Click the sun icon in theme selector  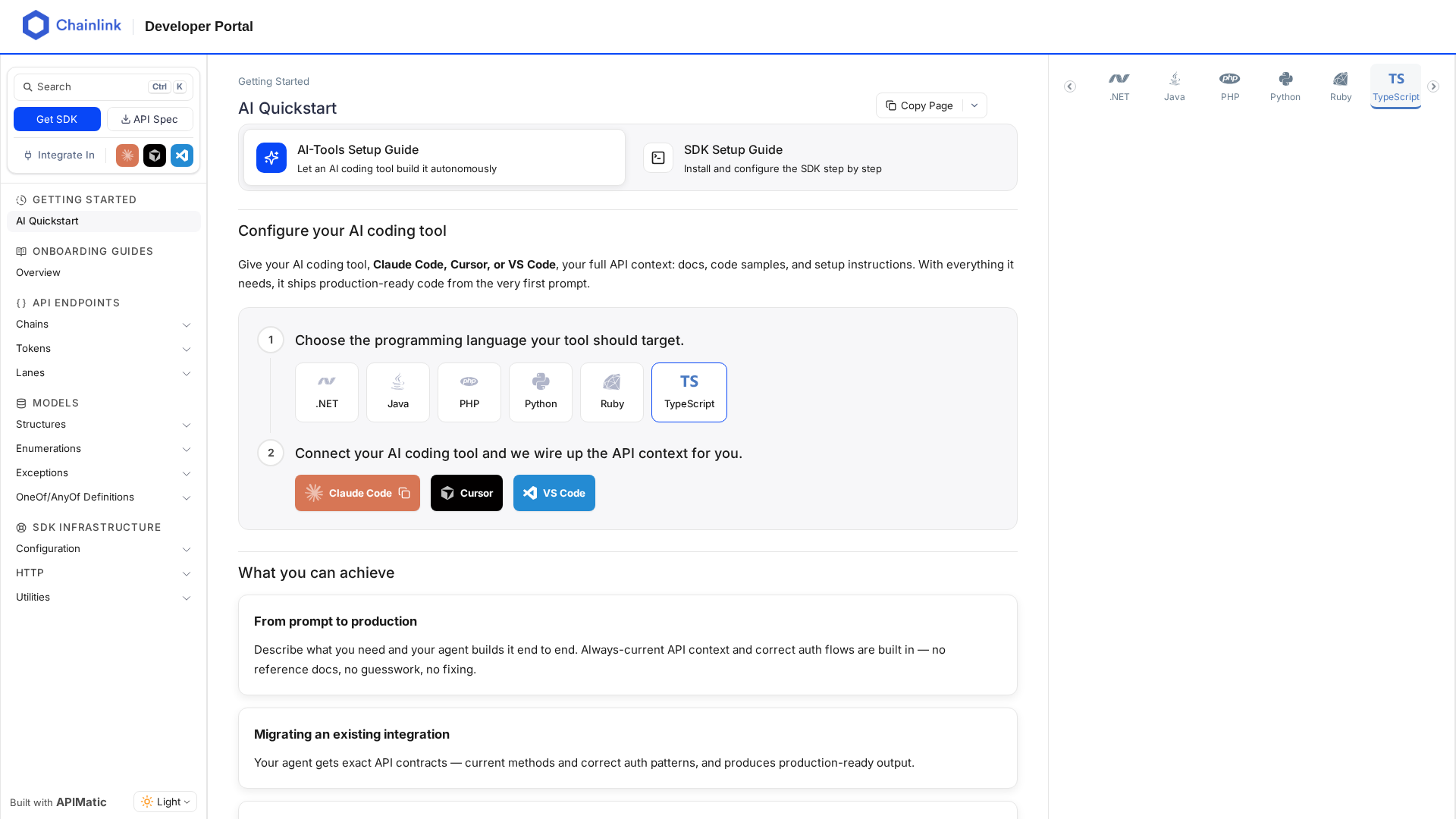click(147, 802)
